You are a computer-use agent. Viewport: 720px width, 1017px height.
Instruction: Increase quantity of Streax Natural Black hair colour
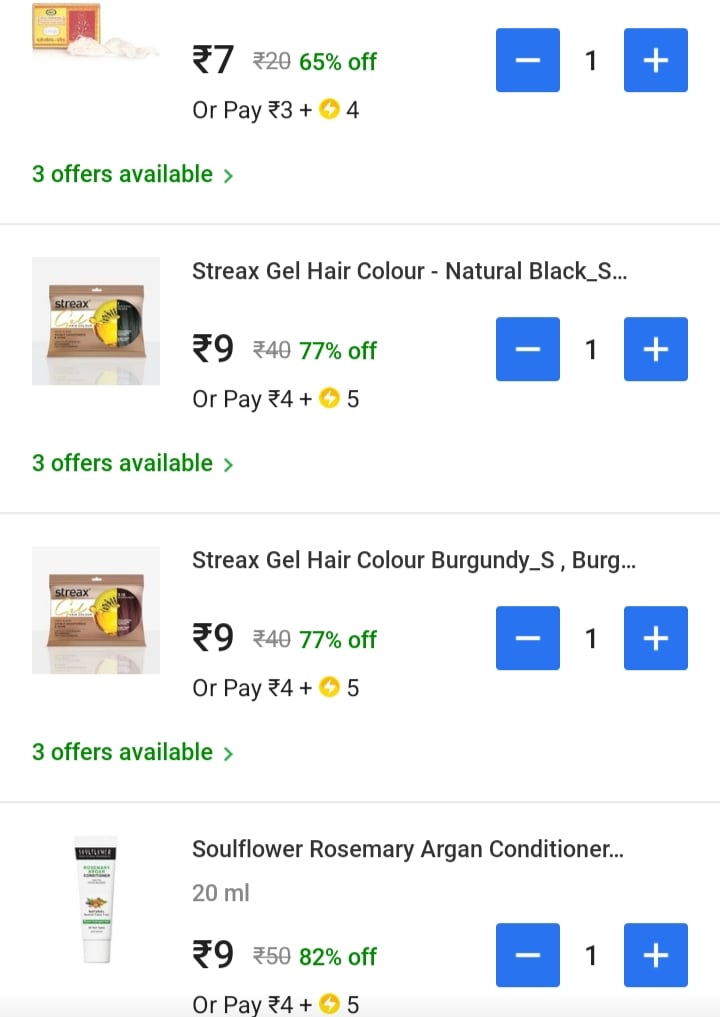pyautogui.click(x=655, y=349)
